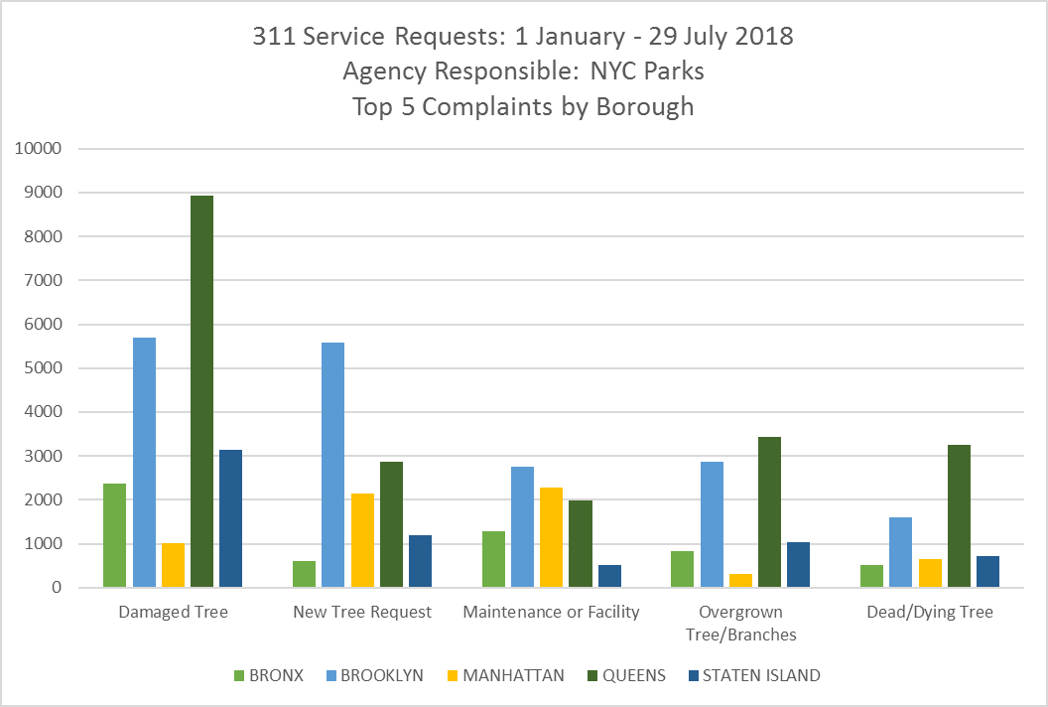
Task: Select the MANHATTAN legend label
Action: (x=513, y=676)
